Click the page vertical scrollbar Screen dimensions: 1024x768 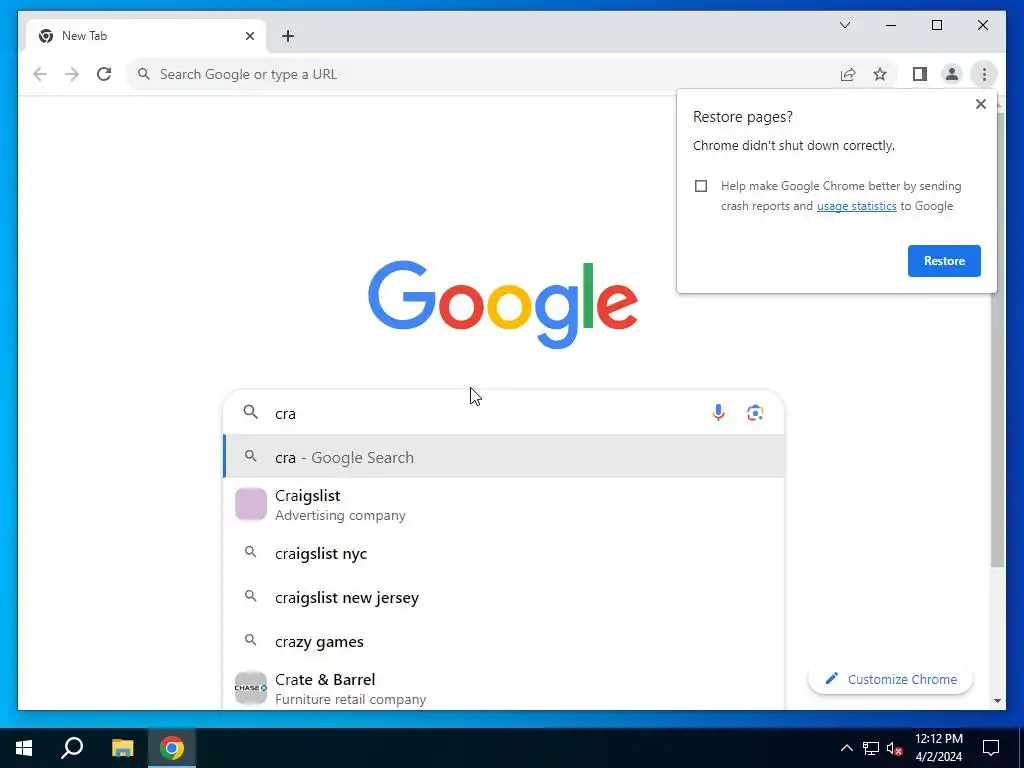click(x=997, y=340)
